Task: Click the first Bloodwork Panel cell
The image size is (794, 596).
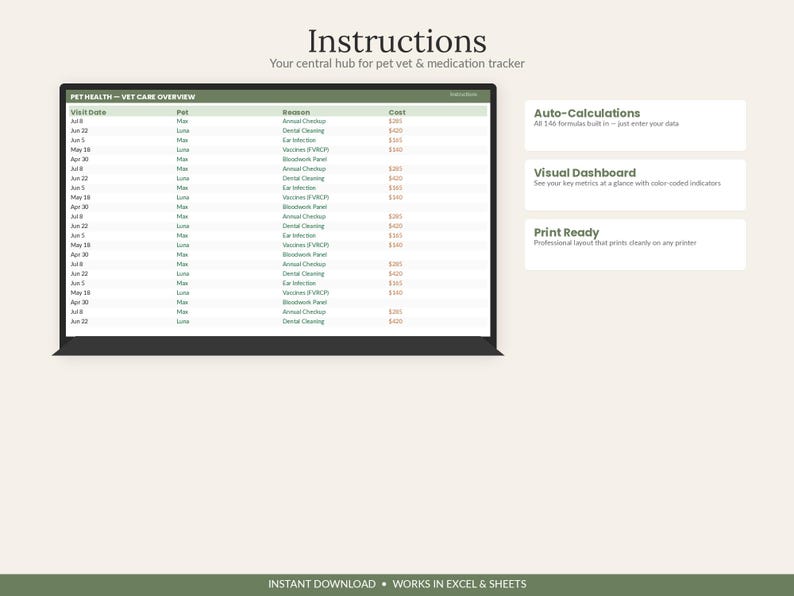Action: click(304, 159)
